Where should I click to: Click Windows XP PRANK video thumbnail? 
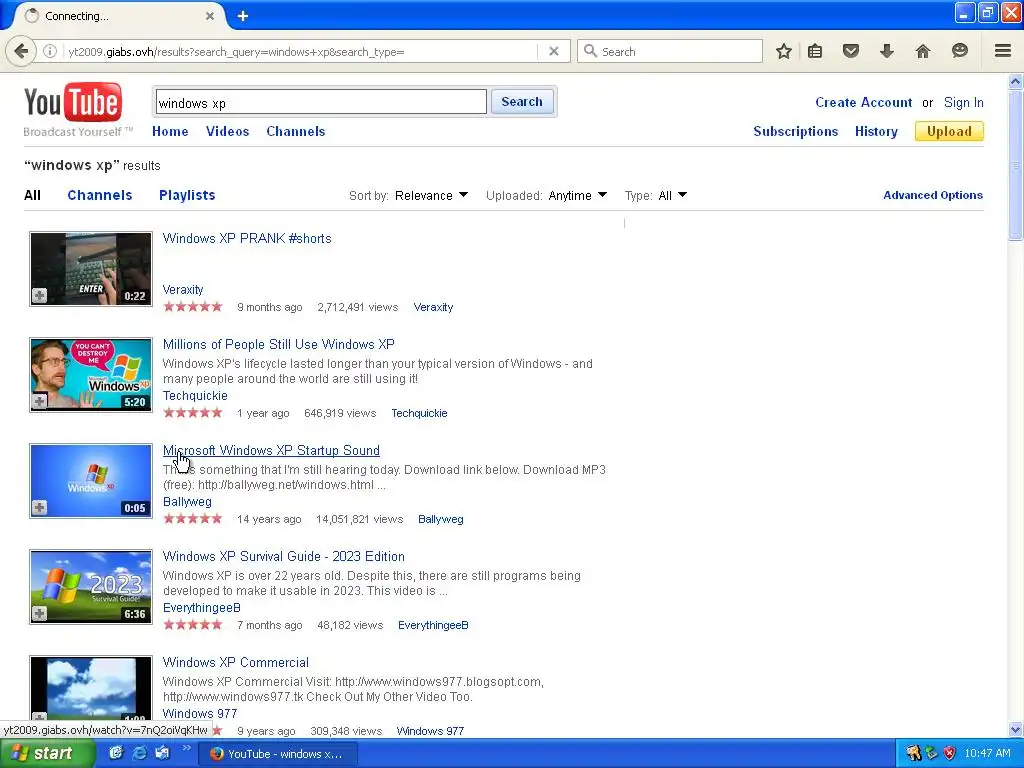(x=91, y=268)
